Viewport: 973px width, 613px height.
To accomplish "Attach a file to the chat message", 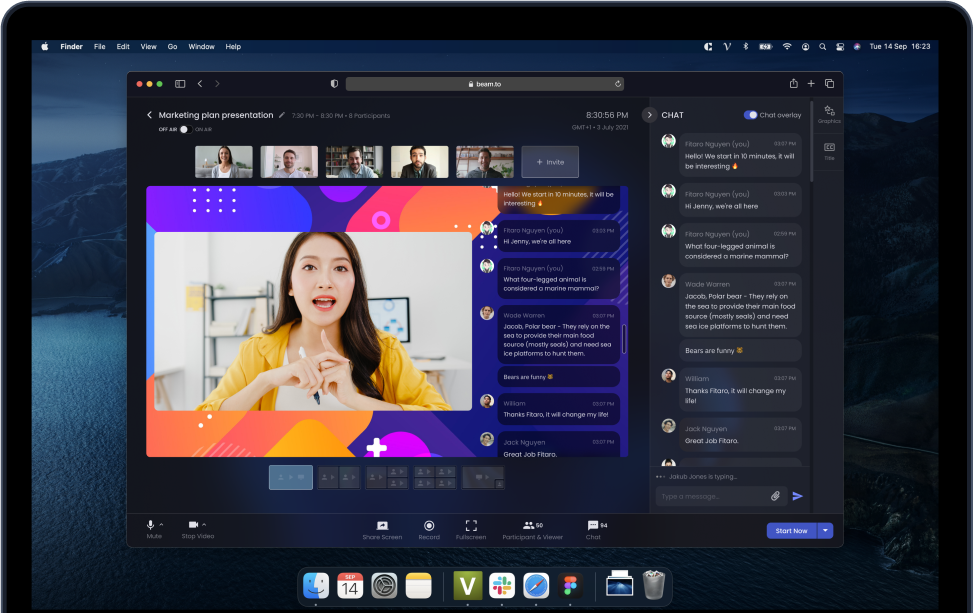I will 776,496.
